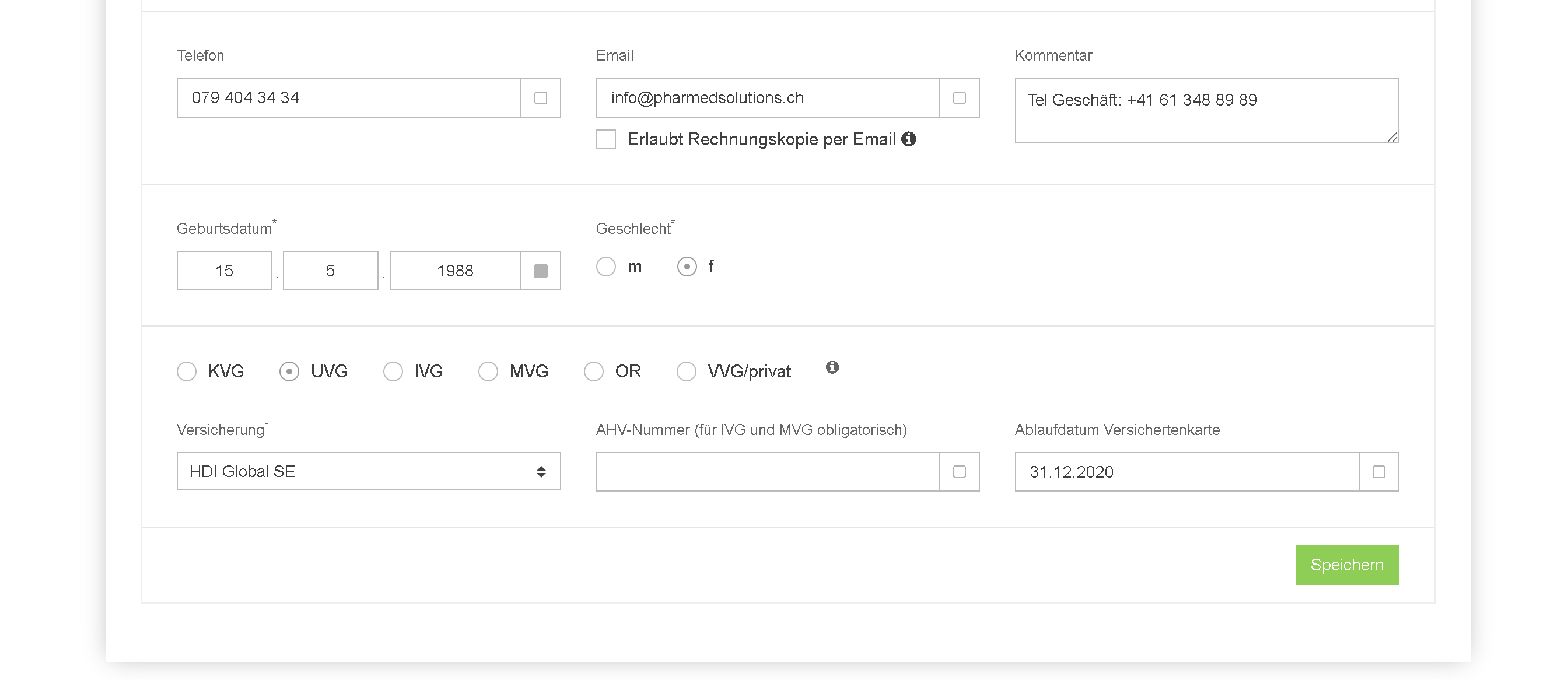Tick the small checkbox beside the Telefon field
1568x680 pixels.
(541, 98)
